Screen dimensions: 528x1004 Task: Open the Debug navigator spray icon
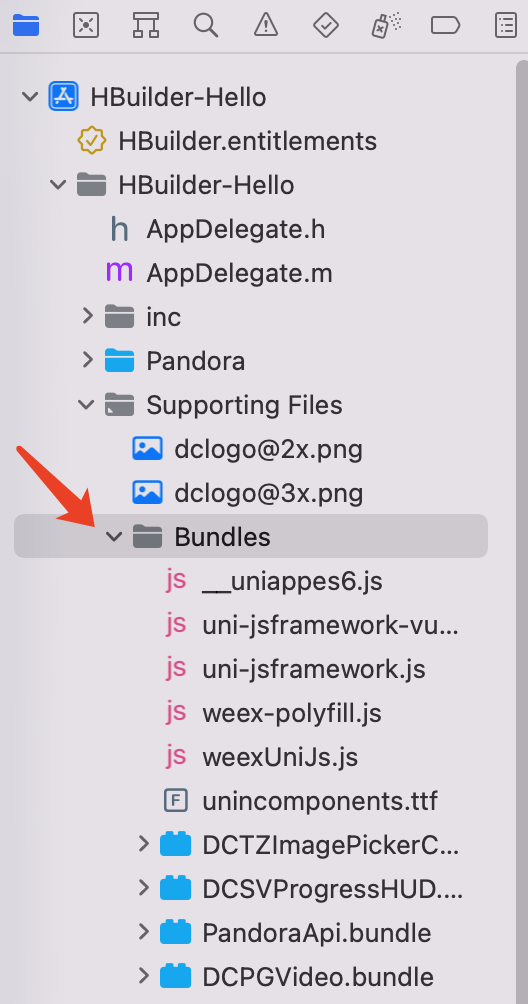pos(386,26)
